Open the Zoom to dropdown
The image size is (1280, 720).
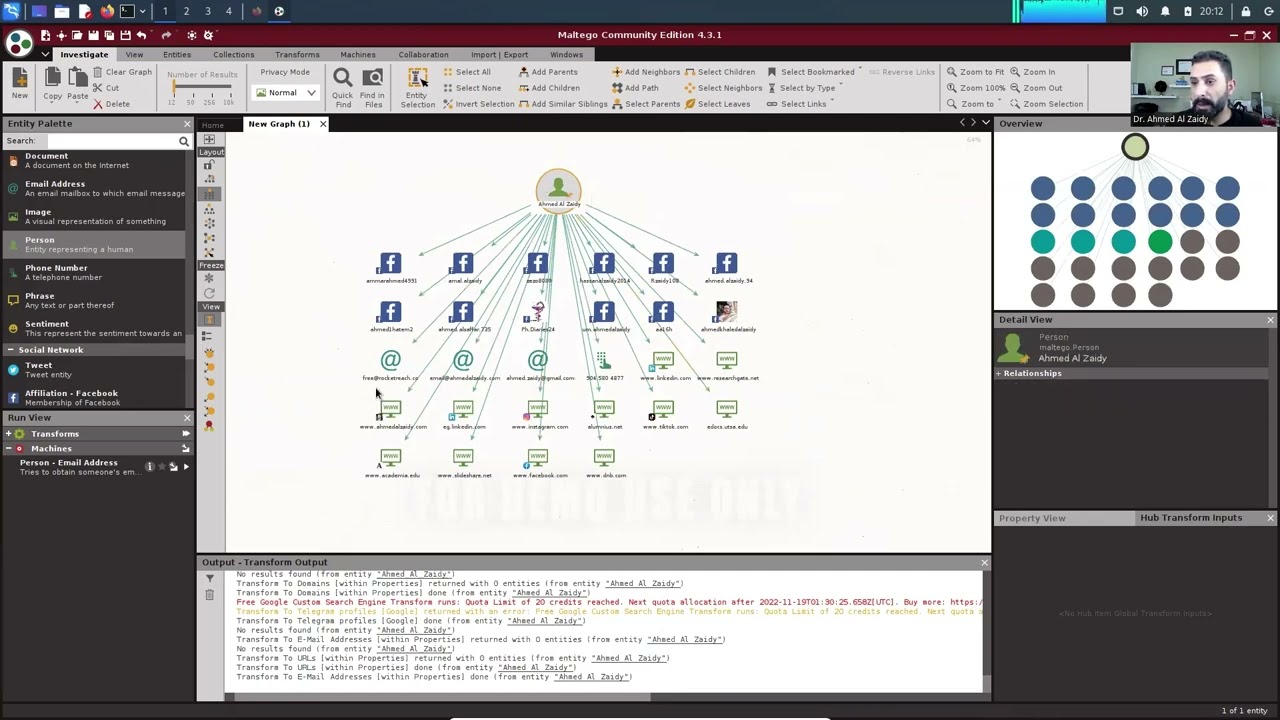tap(974, 104)
